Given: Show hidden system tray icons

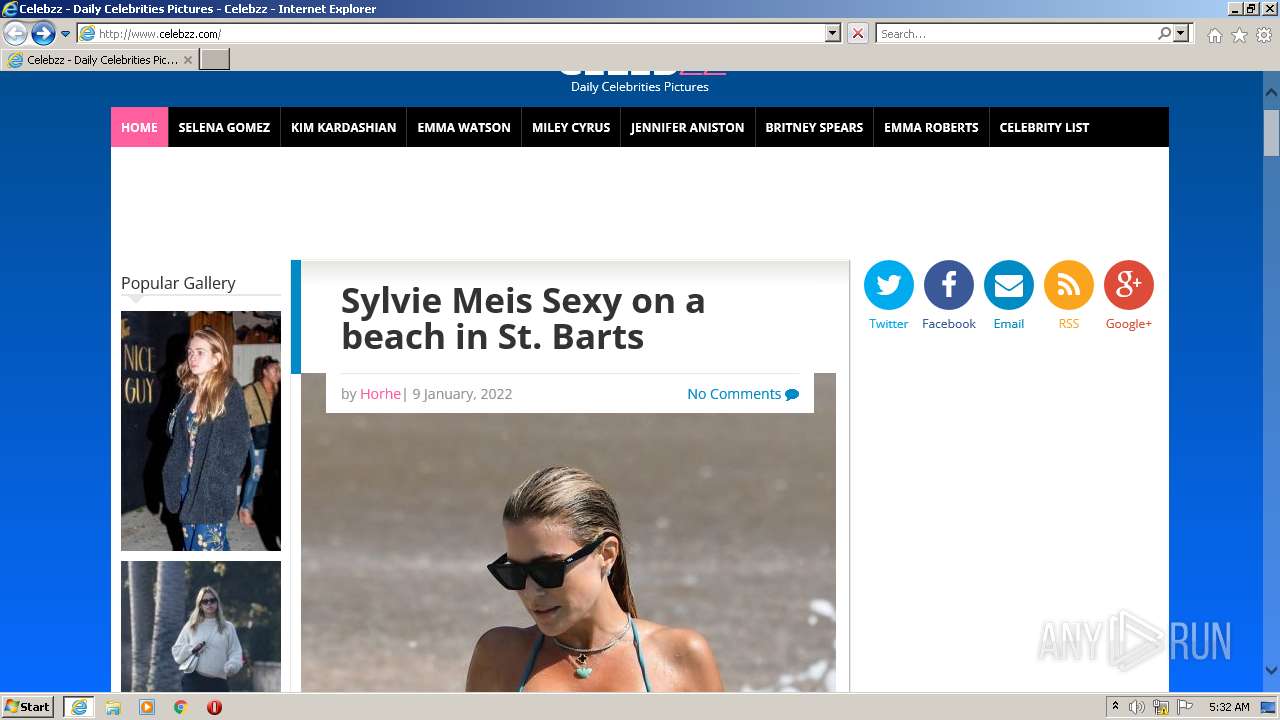Looking at the screenshot, I should coord(1115,707).
